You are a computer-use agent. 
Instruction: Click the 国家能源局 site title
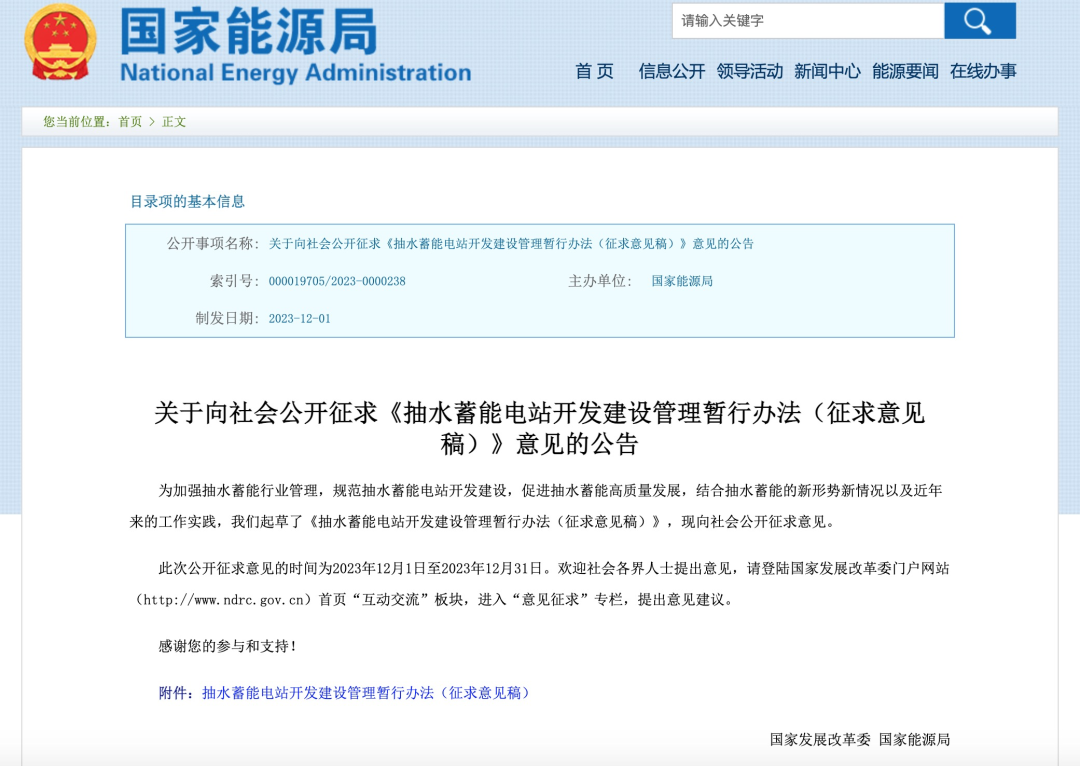pyautogui.click(x=249, y=31)
